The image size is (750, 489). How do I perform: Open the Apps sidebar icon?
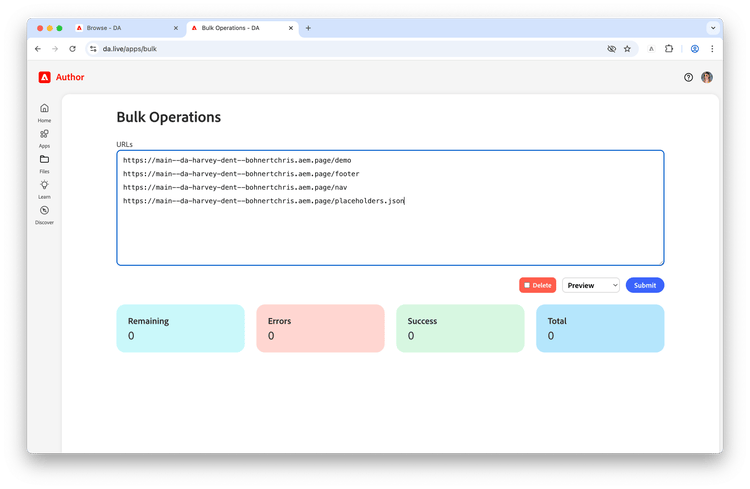[44, 134]
